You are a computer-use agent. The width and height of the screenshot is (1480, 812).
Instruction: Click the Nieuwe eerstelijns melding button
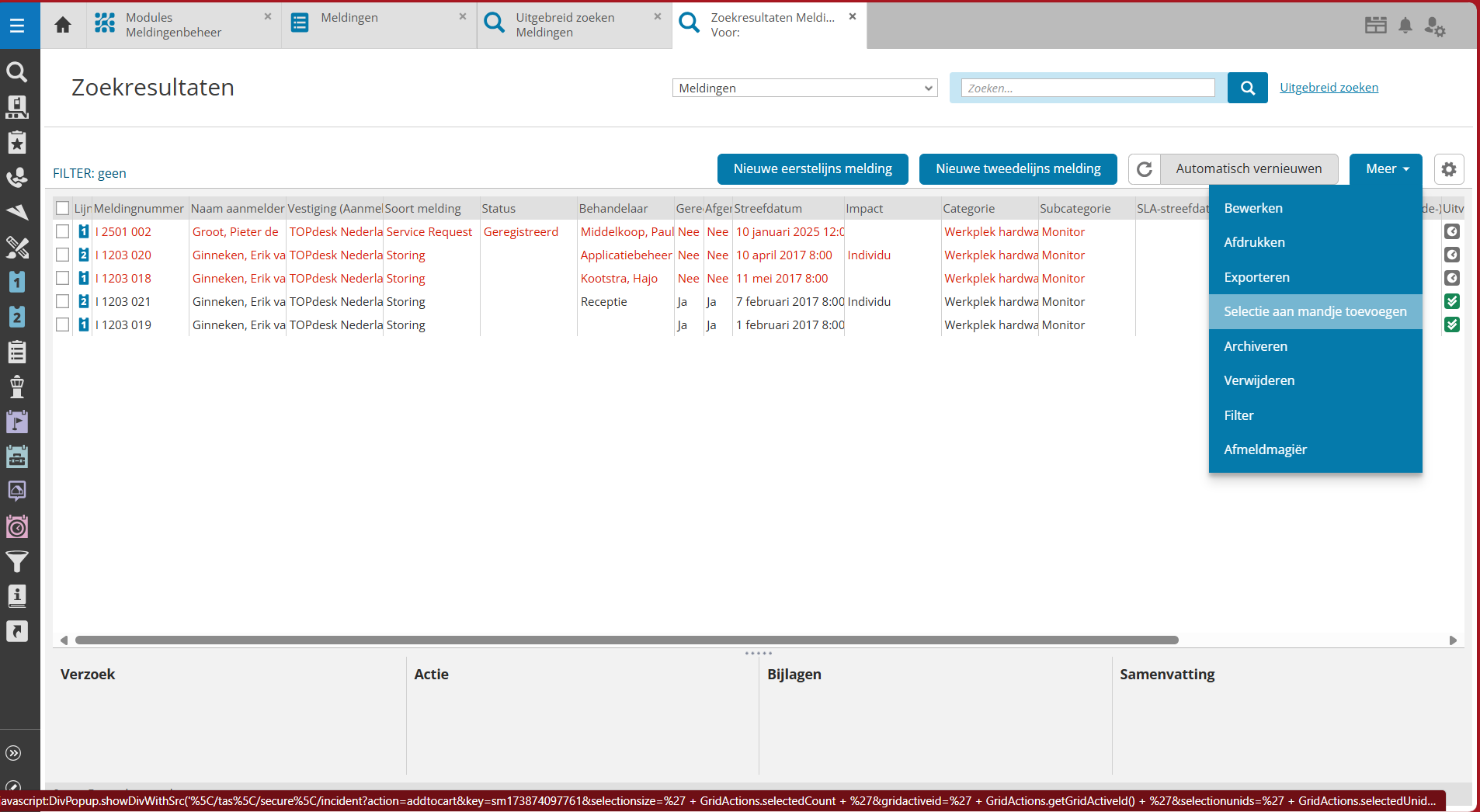812,169
